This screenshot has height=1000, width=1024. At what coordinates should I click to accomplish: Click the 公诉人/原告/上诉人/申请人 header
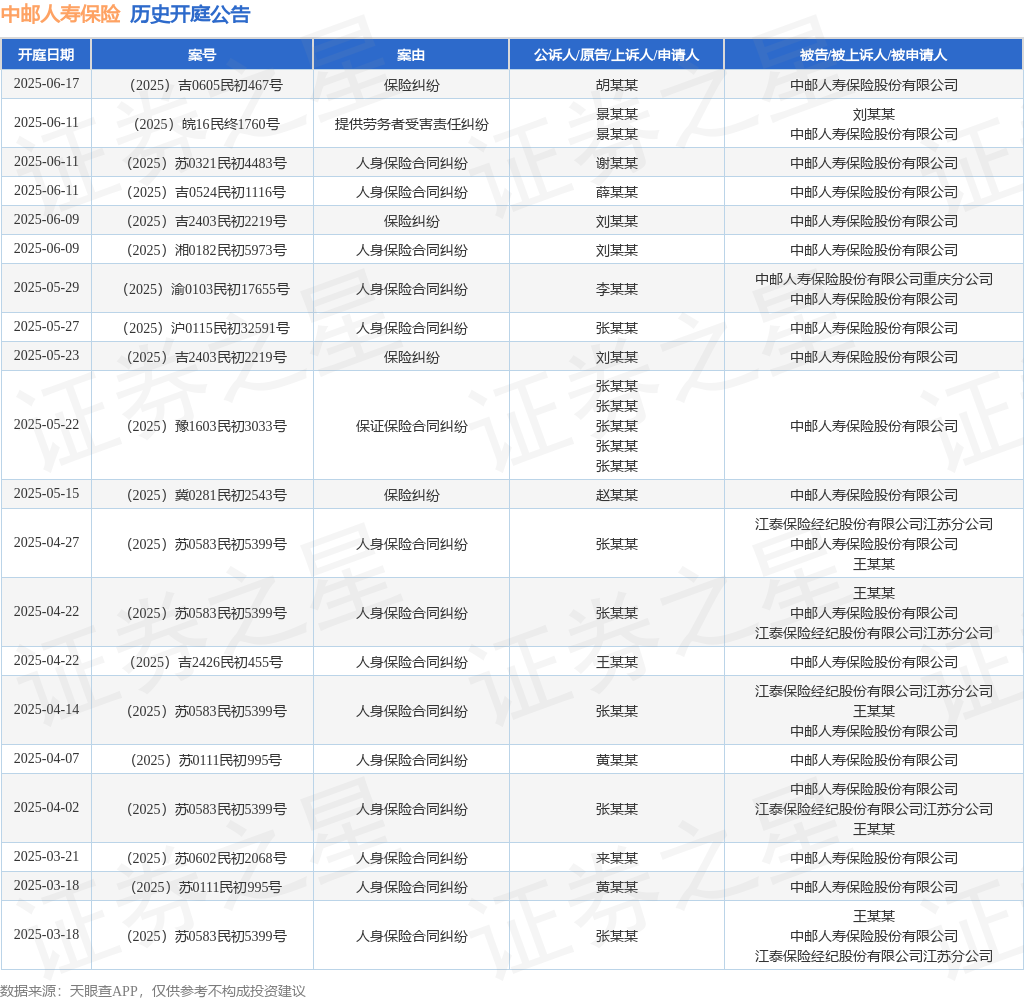(x=616, y=55)
